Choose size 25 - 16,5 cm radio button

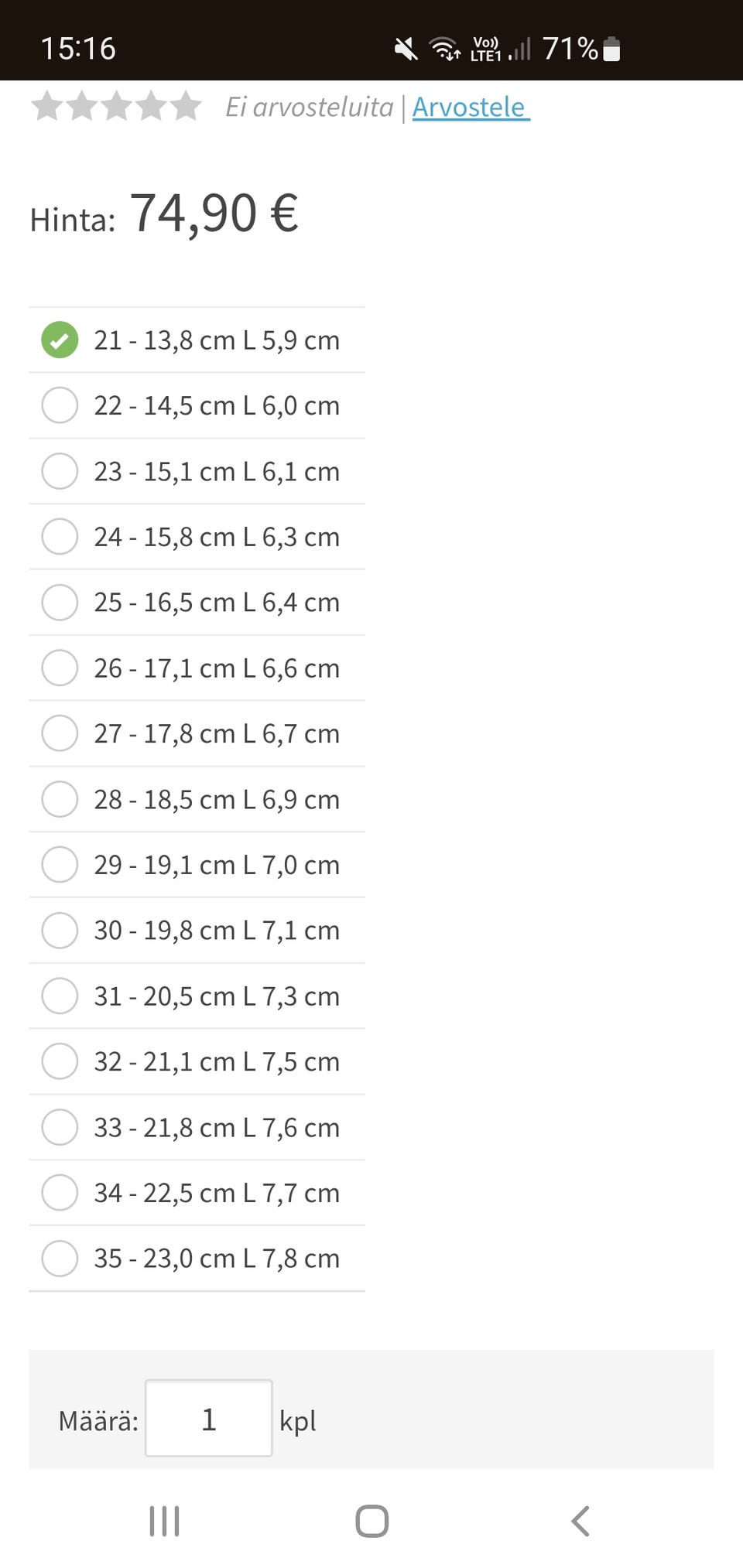pos(60,602)
